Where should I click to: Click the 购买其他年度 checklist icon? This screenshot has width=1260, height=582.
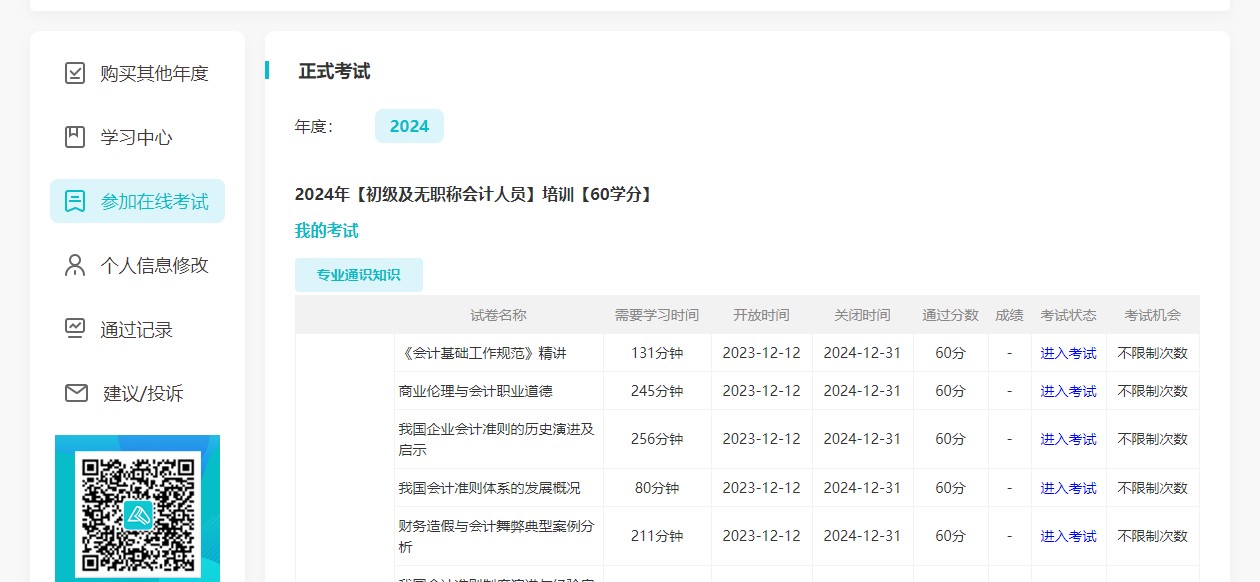coord(75,73)
